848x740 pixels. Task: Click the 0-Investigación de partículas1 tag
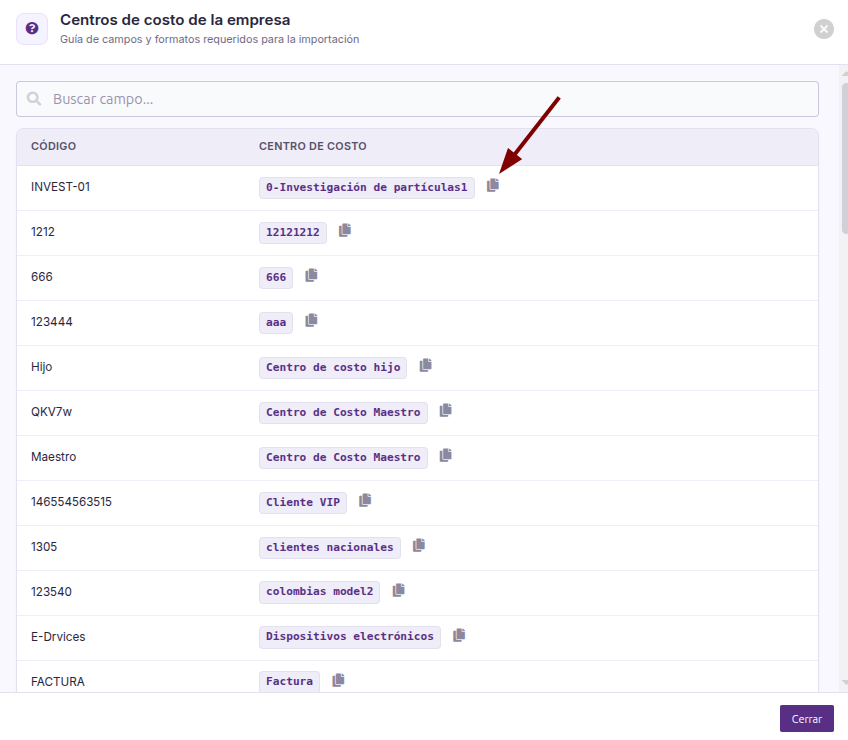coord(367,188)
